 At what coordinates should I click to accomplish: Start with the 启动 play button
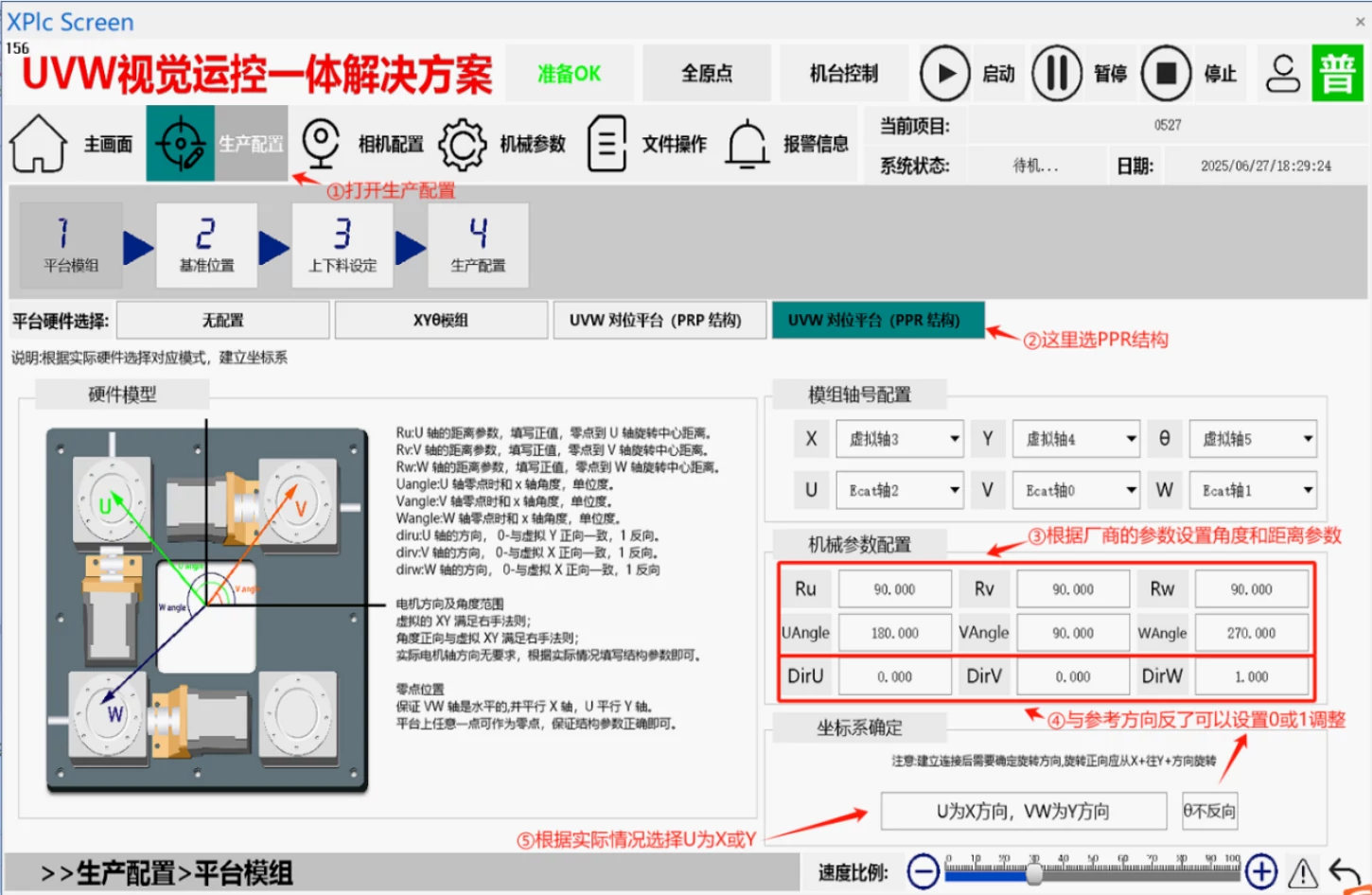point(944,73)
